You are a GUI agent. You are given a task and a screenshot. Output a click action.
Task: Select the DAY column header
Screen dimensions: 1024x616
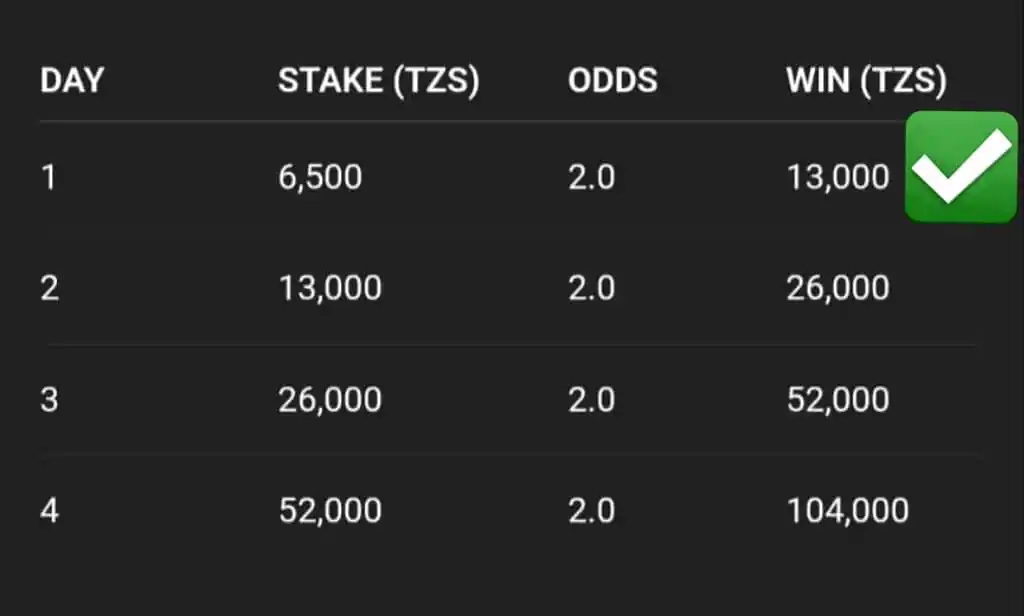tap(72, 80)
